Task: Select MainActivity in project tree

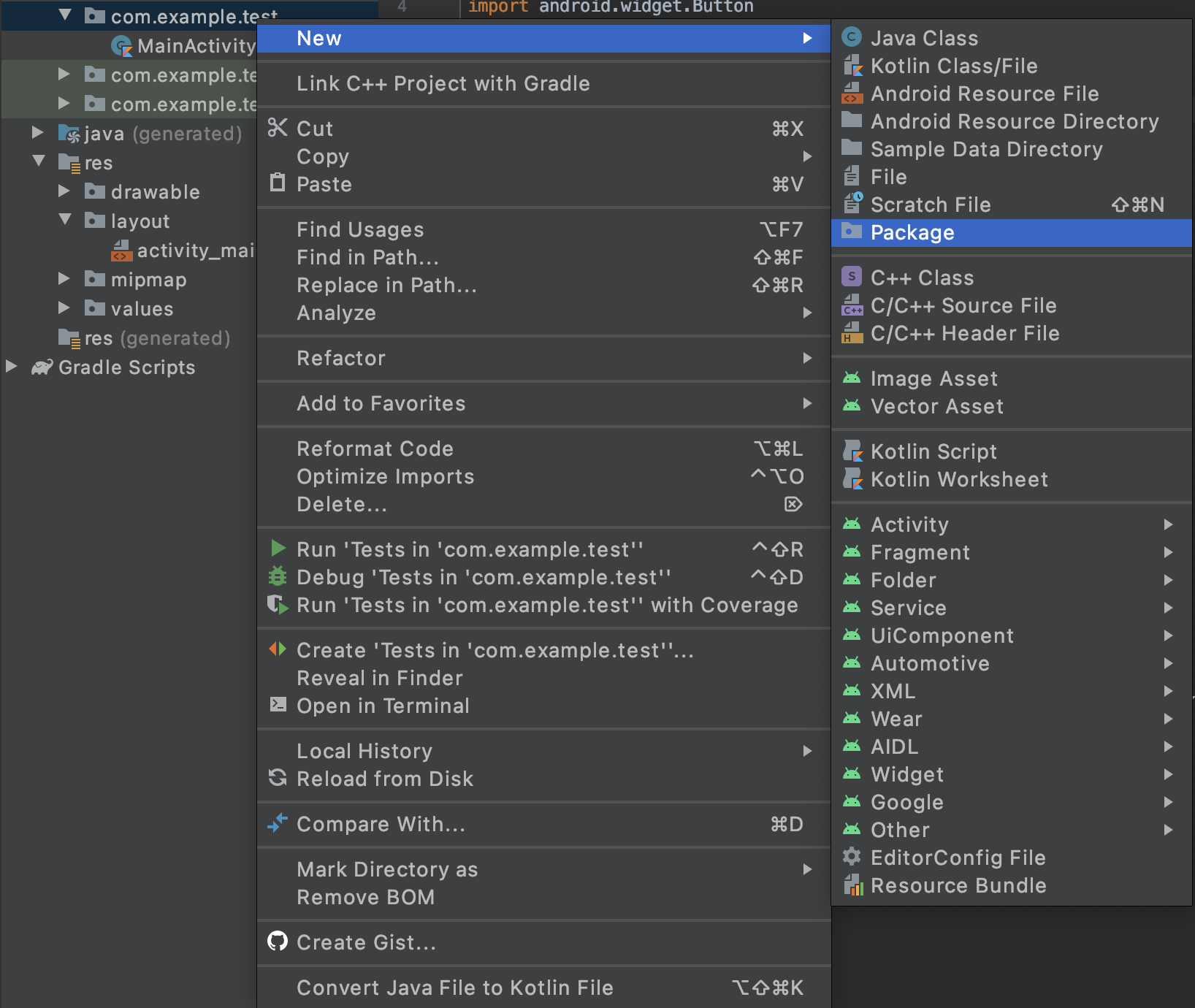Action: click(x=183, y=45)
